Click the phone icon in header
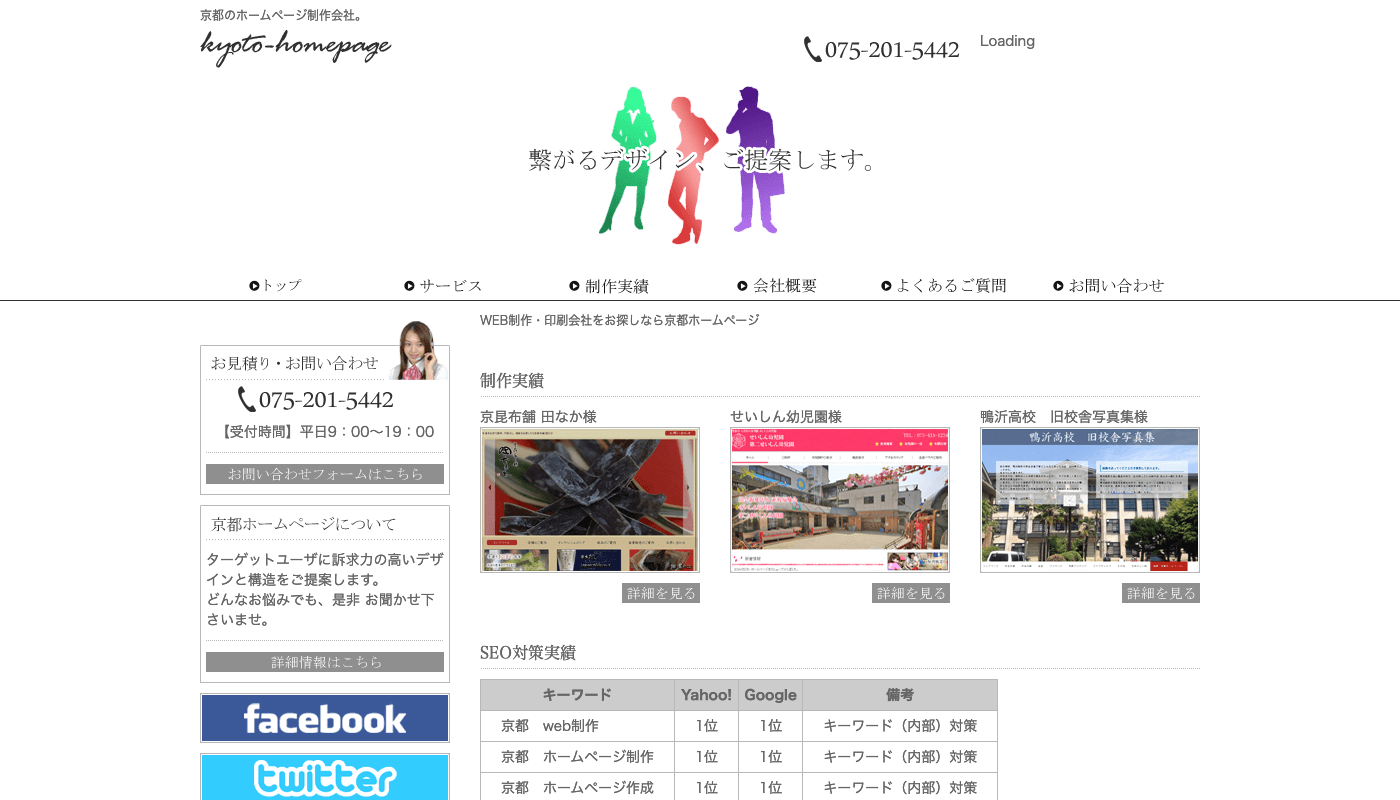This screenshot has height=800, width=1400. tap(812, 50)
